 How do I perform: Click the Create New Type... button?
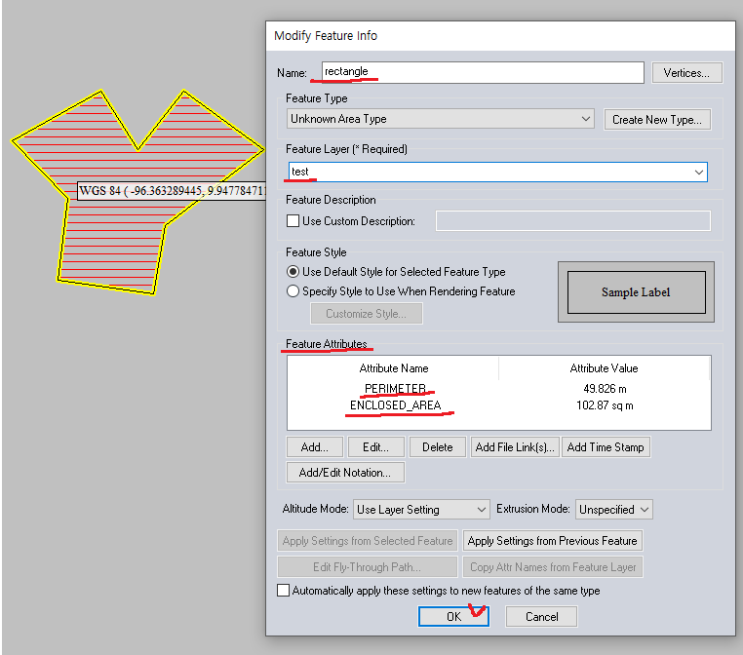coord(656,119)
